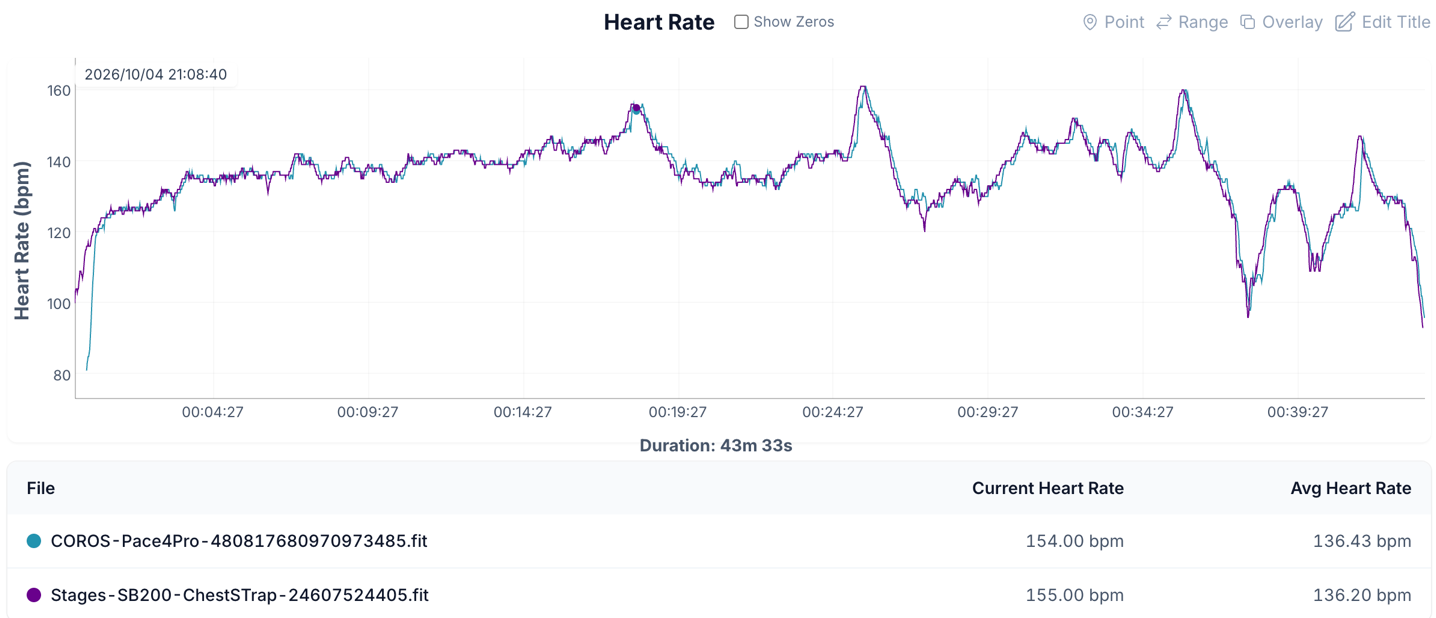1436x618 pixels.
Task: Click the purple Stages file color dot
Action: click(34, 595)
